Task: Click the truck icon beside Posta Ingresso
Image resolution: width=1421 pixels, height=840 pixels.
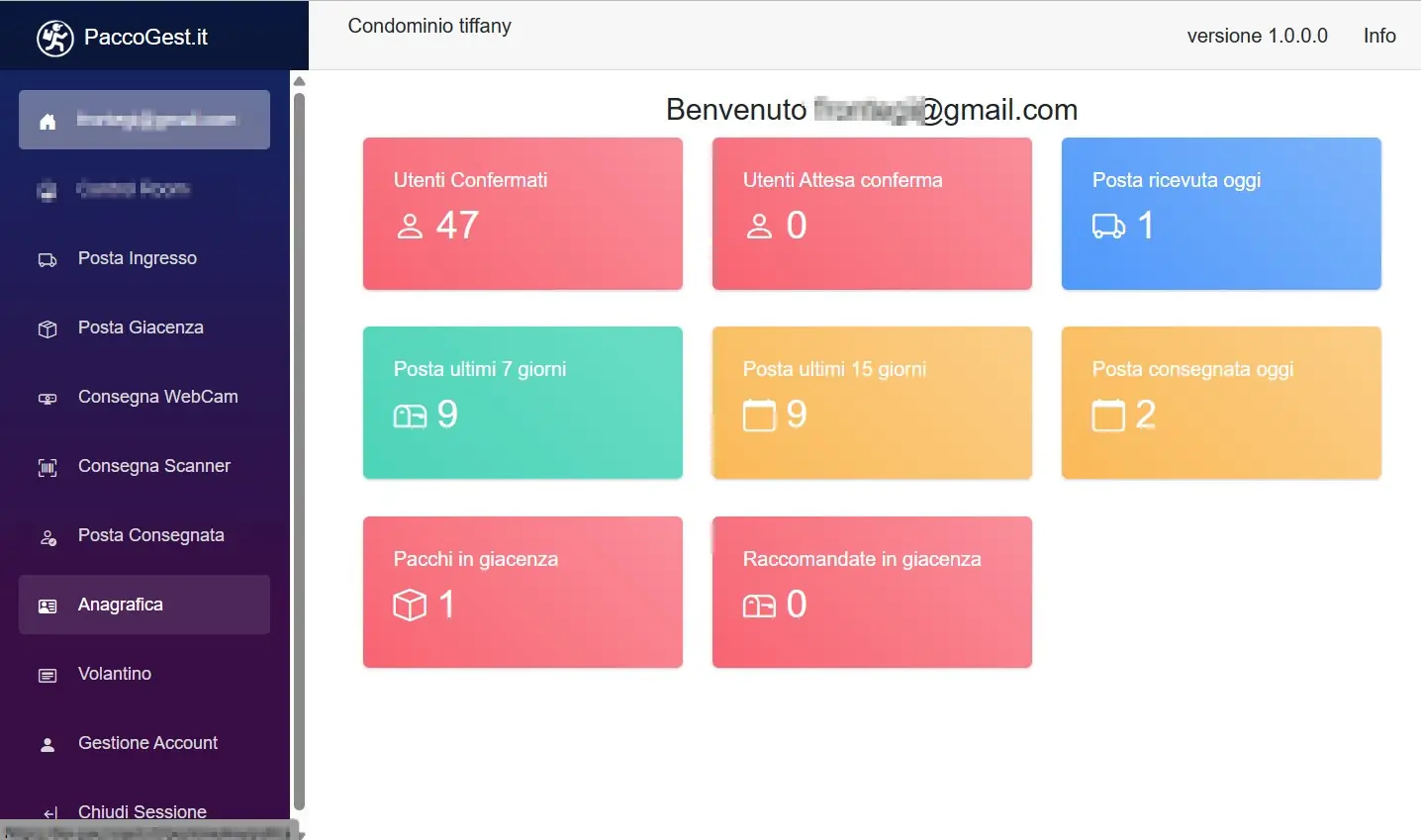Action: 47,260
